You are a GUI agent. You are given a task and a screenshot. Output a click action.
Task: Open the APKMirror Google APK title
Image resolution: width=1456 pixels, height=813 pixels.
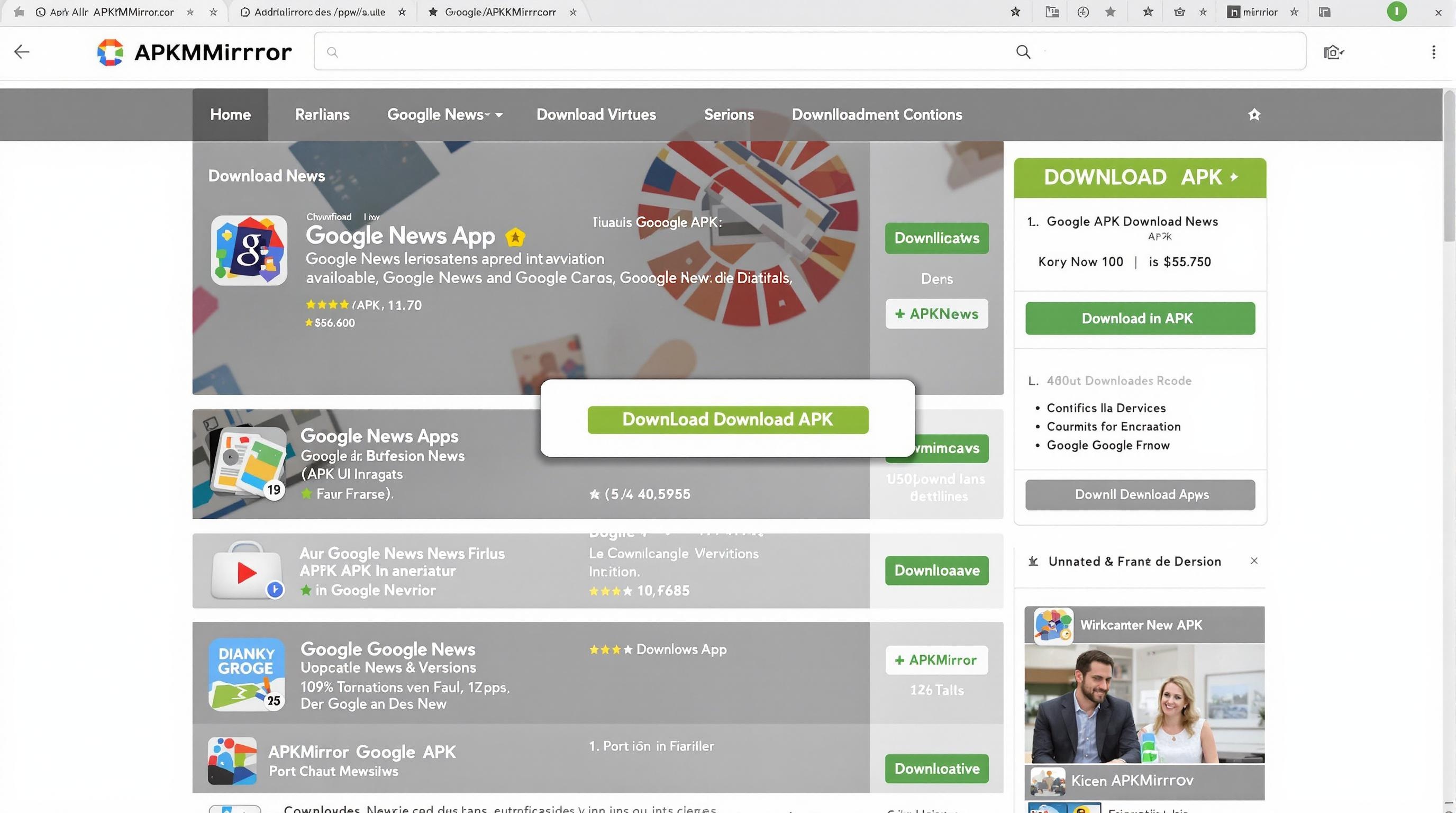click(362, 752)
